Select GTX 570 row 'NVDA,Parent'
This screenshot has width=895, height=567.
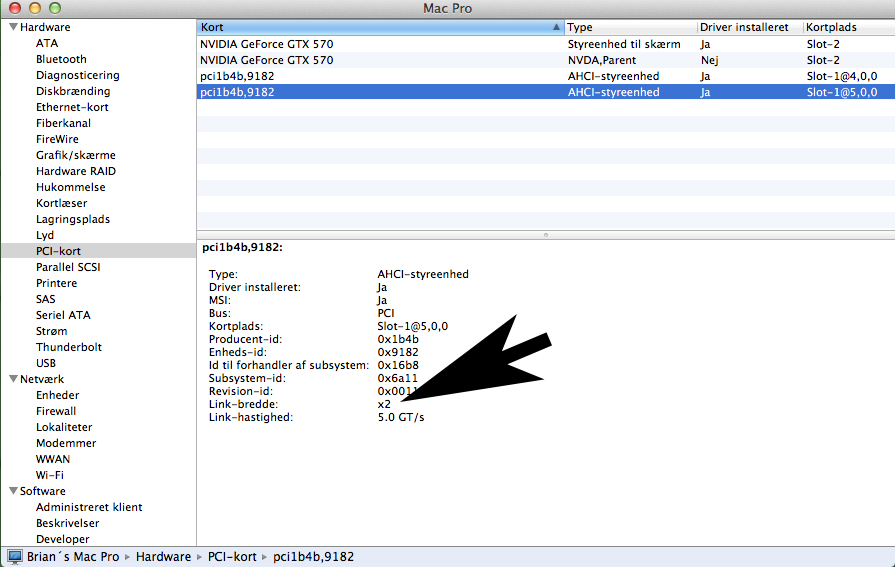click(x=546, y=60)
